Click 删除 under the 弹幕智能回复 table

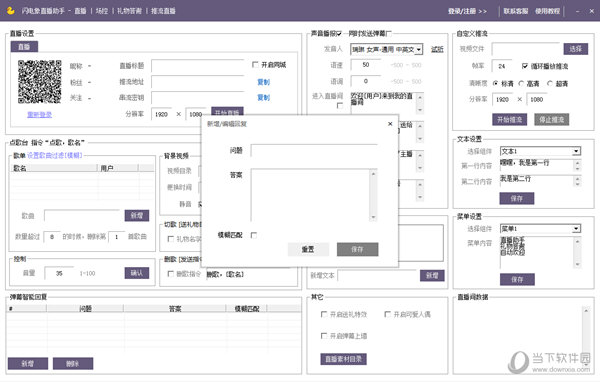[73, 363]
